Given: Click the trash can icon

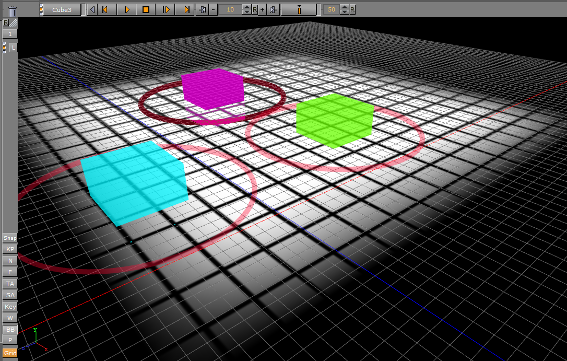Looking at the screenshot, I should coord(12,10).
